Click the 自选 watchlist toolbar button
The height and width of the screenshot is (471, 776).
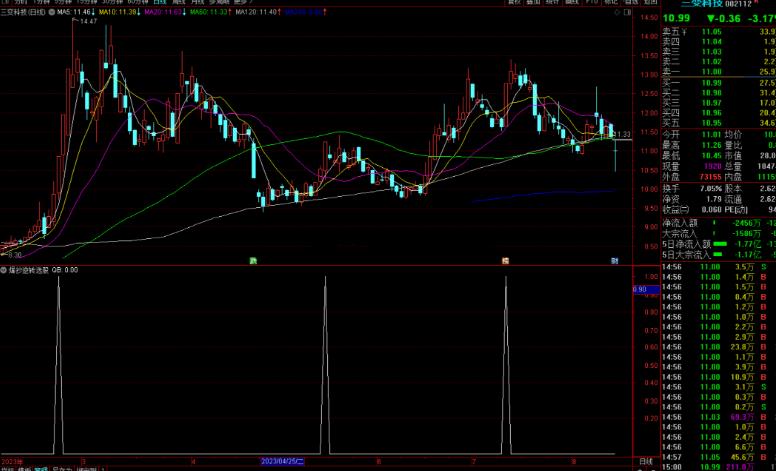(630, 2)
